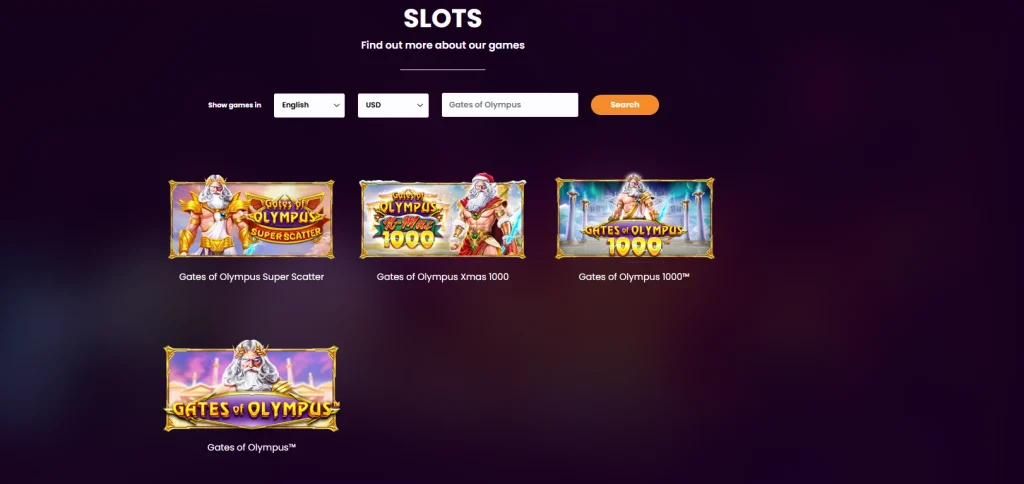Viewport: 1024px width, 484px height.
Task: Click the 'Gates of Olympus 1000™' title
Action: pos(634,276)
